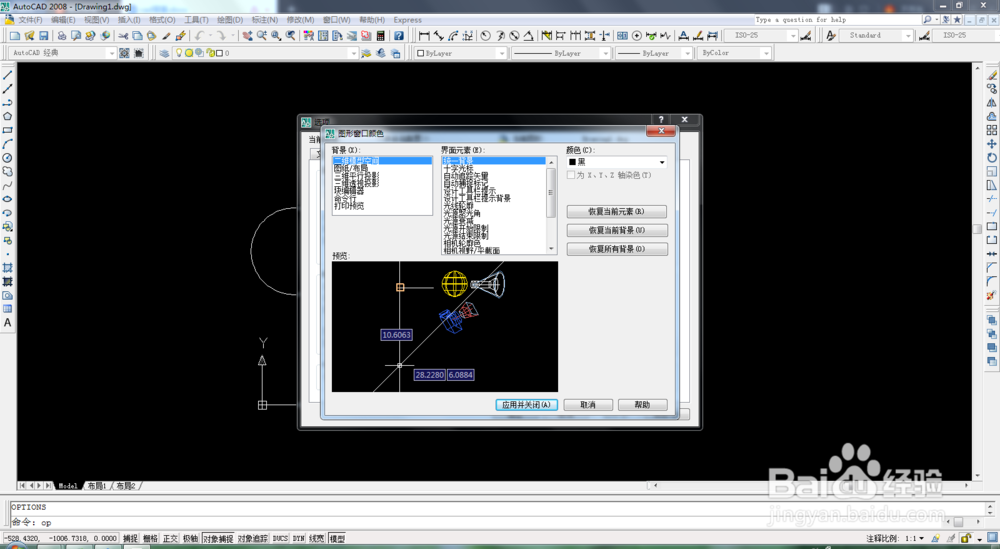Select the Erase tool in Modify toolbar
Image resolution: width=1000 pixels, height=549 pixels.
point(992,75)
